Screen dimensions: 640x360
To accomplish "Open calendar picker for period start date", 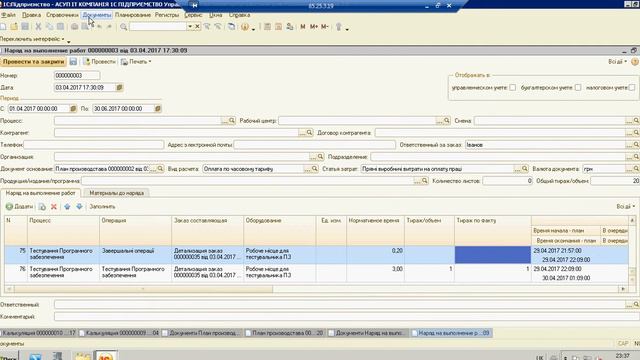I will tap(73, 109).
